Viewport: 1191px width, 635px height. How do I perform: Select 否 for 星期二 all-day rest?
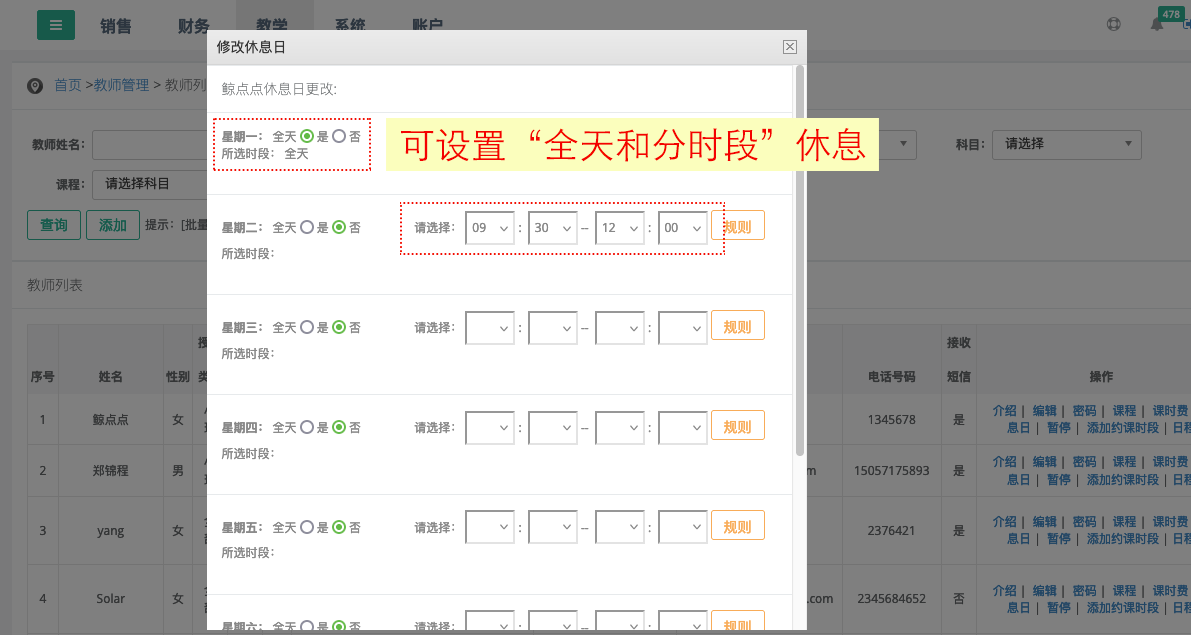(339, 227)
